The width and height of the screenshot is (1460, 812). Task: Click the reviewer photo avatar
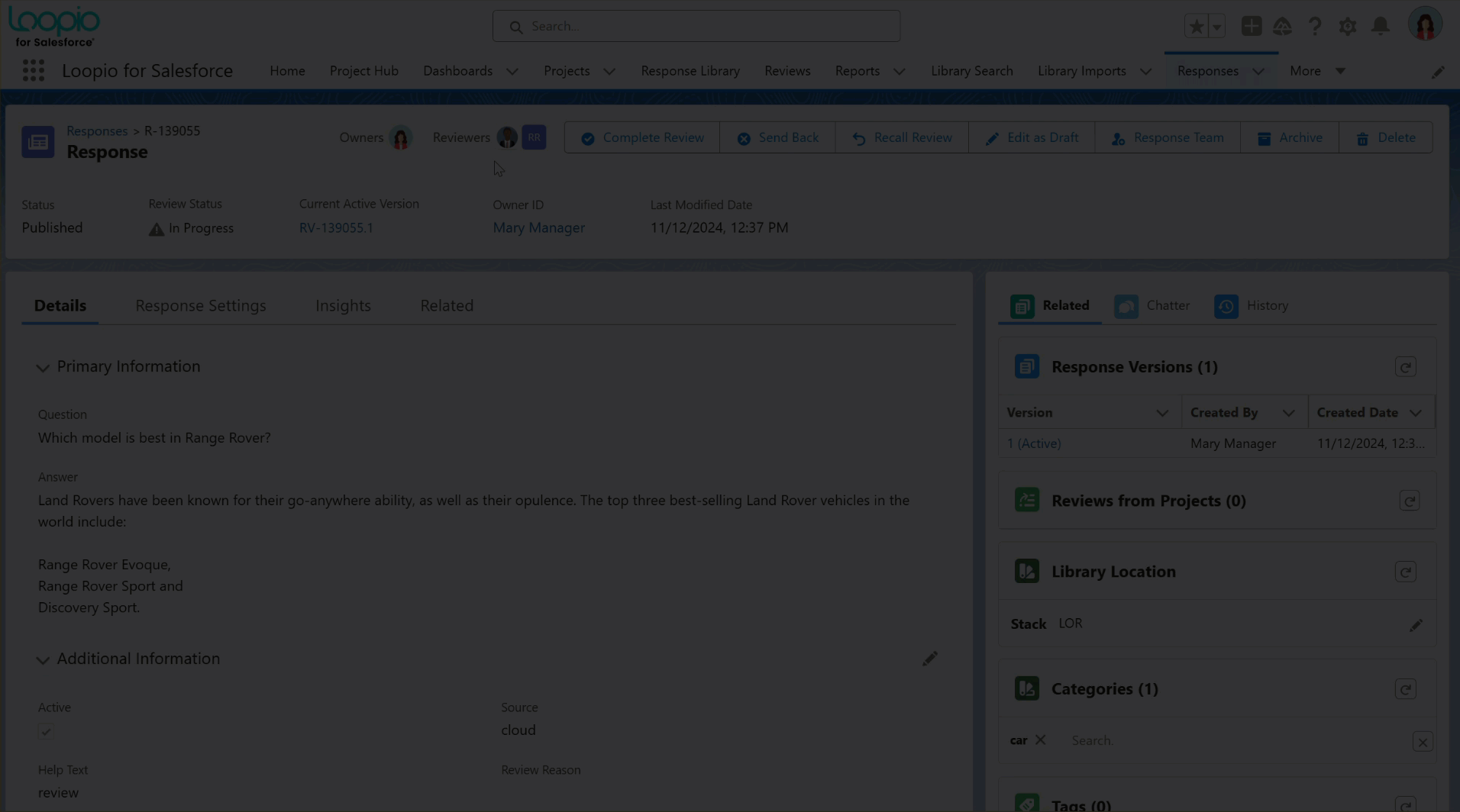tap(507, 137)
